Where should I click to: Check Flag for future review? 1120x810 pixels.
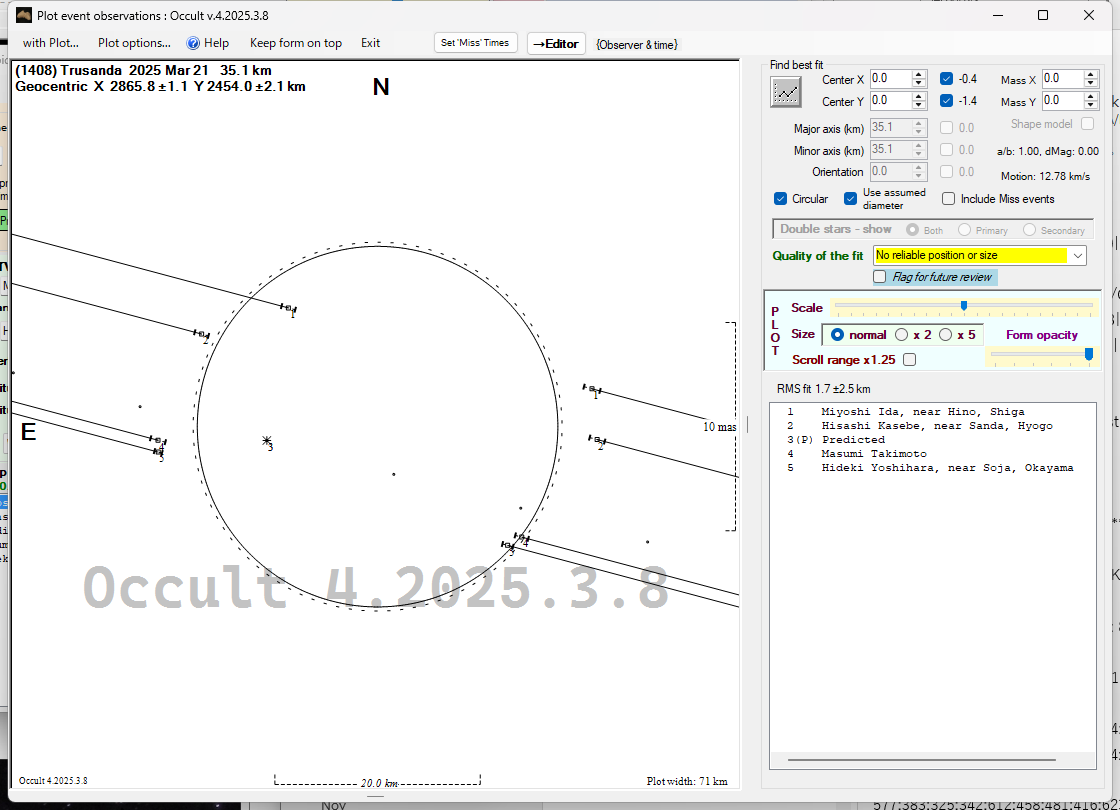(880, 277)
